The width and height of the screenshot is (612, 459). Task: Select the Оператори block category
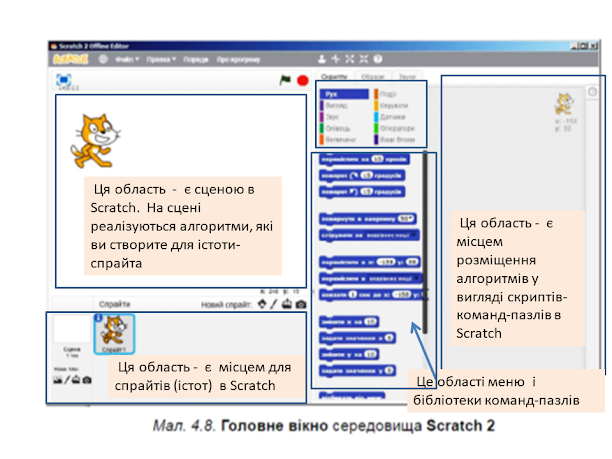point(395,128)
